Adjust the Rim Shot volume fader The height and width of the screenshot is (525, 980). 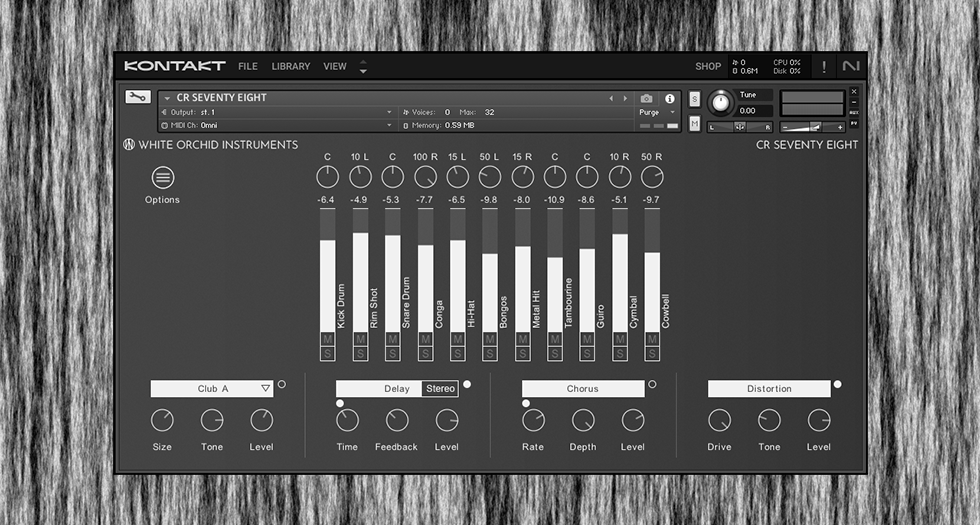pos(360,270)
